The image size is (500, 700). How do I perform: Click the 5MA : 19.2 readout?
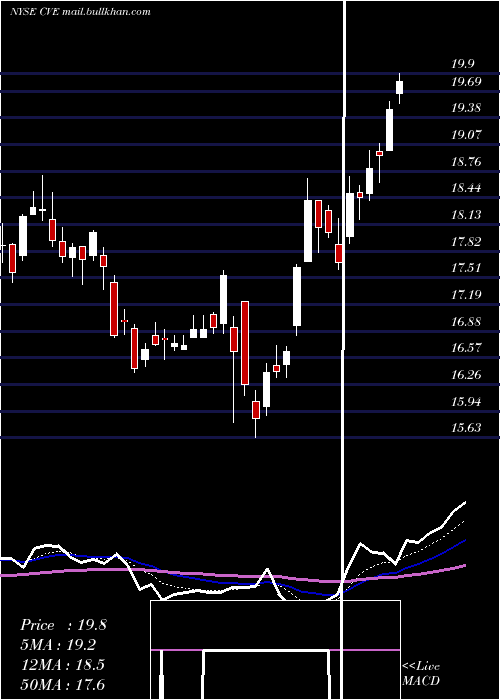click(58, 645)
